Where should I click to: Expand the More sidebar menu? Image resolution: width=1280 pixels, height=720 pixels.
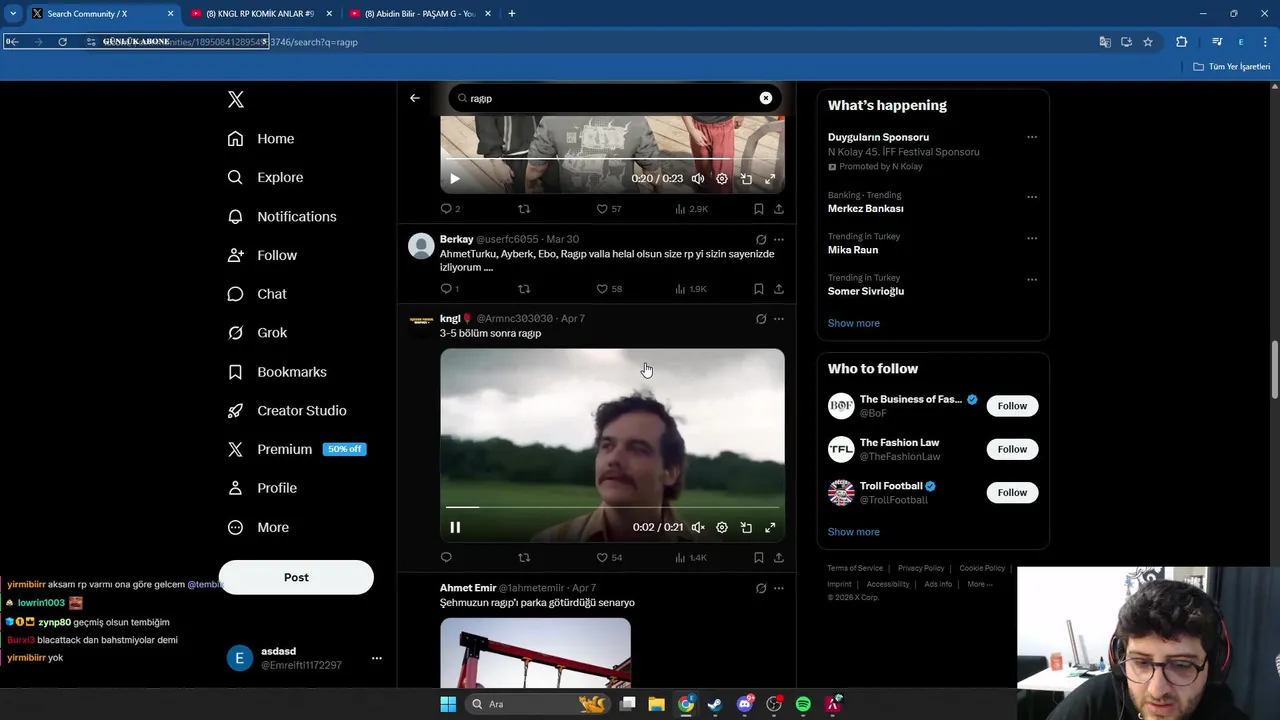[258, 527]
